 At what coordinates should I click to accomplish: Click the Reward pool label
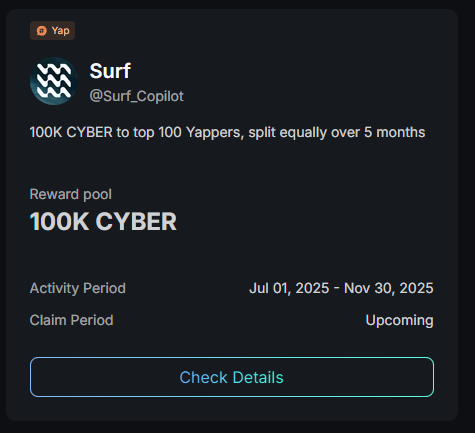[x=71, y=194]
